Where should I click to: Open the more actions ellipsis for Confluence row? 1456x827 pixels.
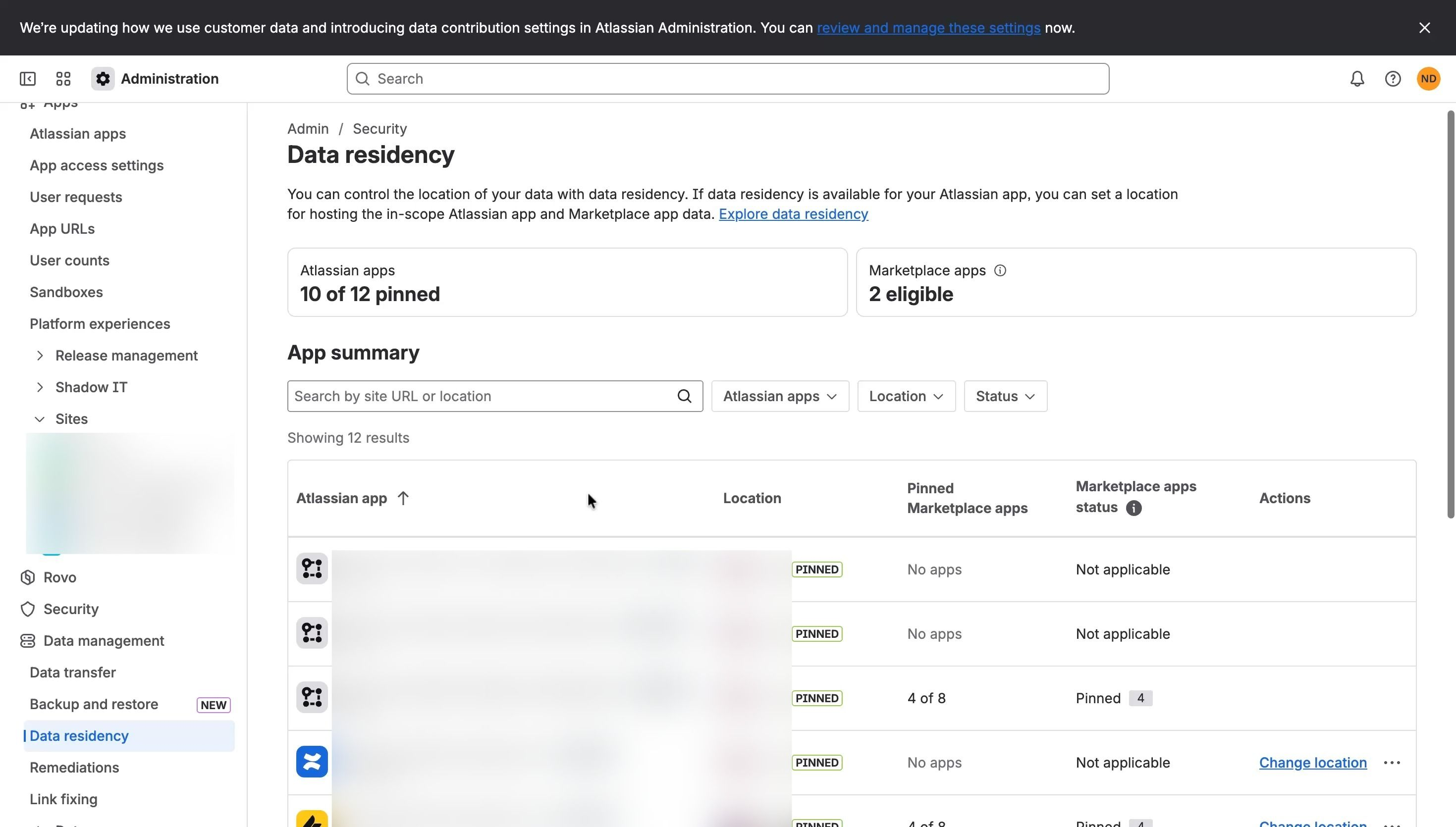click(x=1391, y=762)
